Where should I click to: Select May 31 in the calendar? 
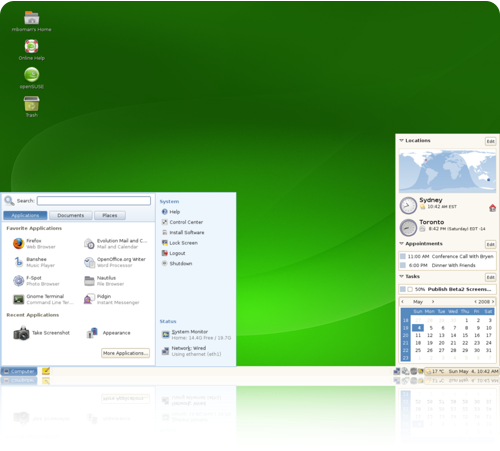pyautogui.click(x=489, y=350)
